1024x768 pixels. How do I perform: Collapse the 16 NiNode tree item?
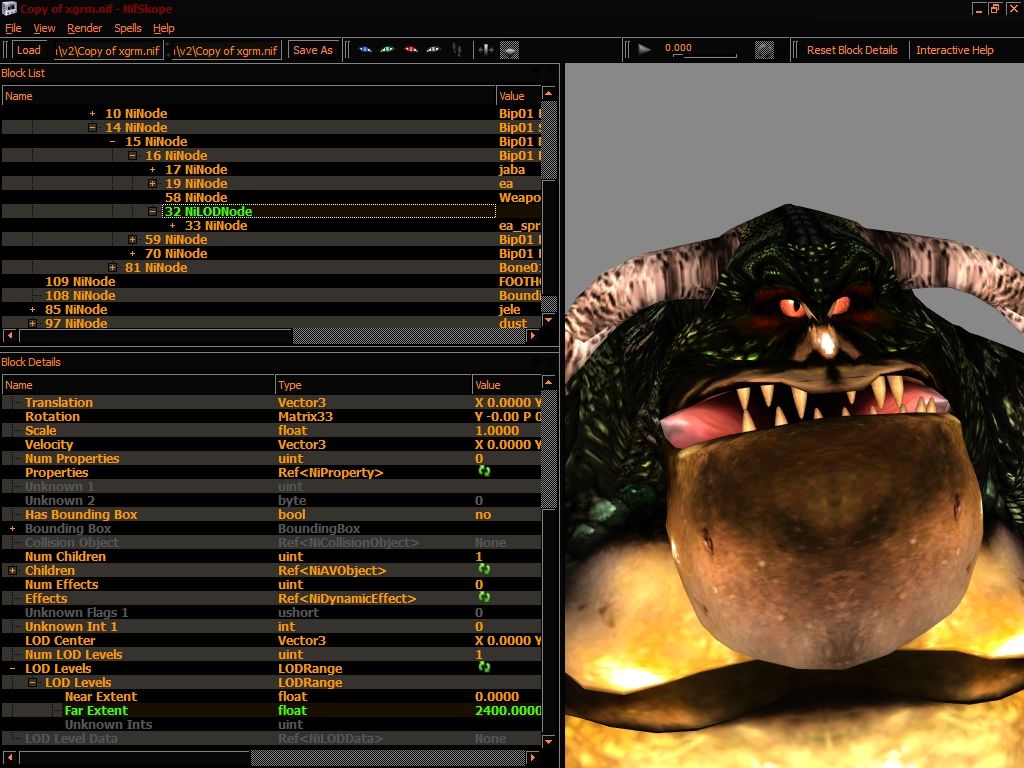(133, 155)
